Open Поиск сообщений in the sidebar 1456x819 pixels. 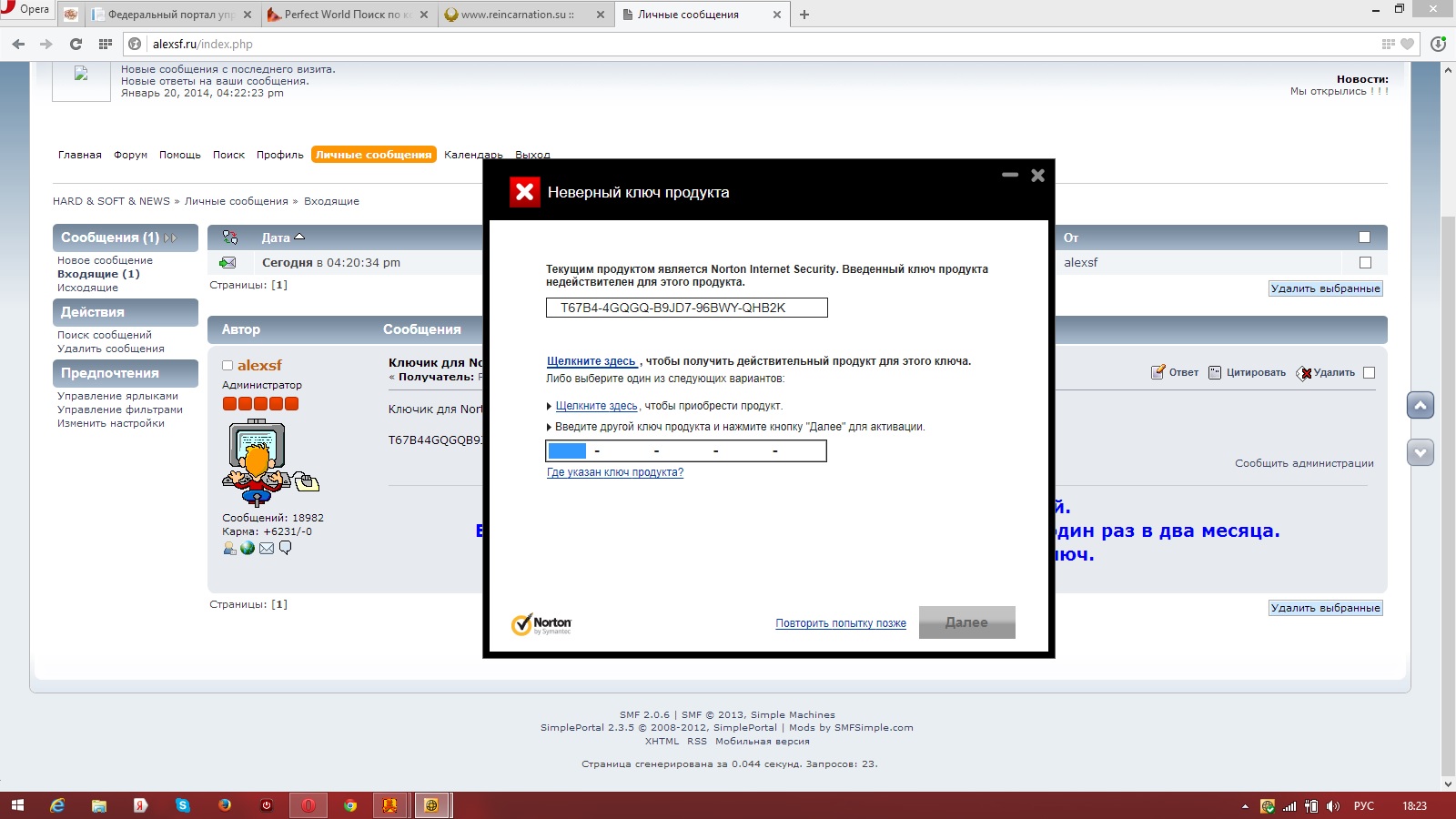(x=105, y=335)
